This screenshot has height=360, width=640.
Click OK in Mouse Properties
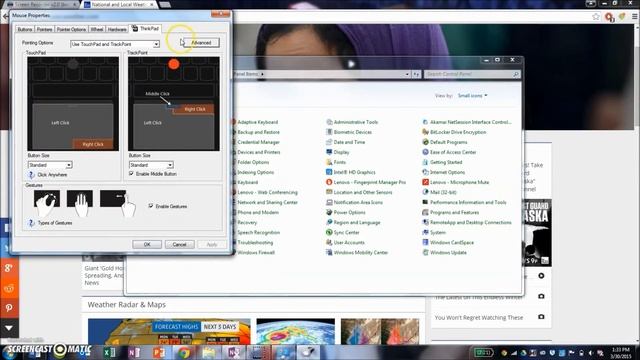tap(147, 244)
